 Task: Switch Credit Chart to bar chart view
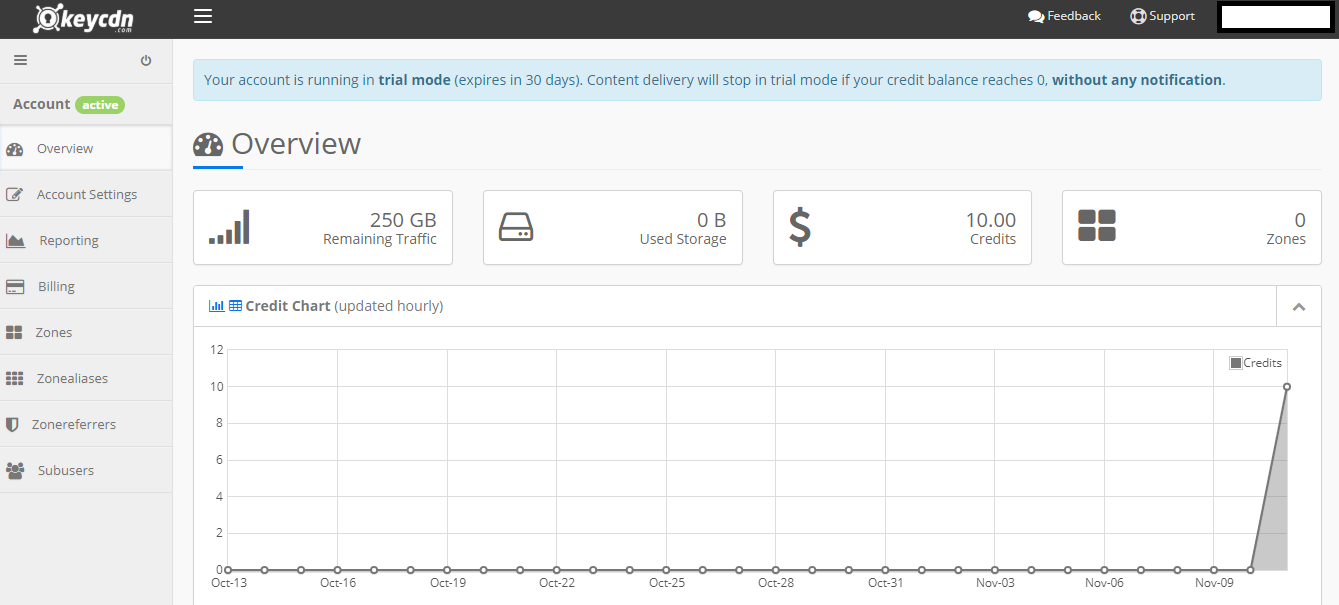pos(216,306)
